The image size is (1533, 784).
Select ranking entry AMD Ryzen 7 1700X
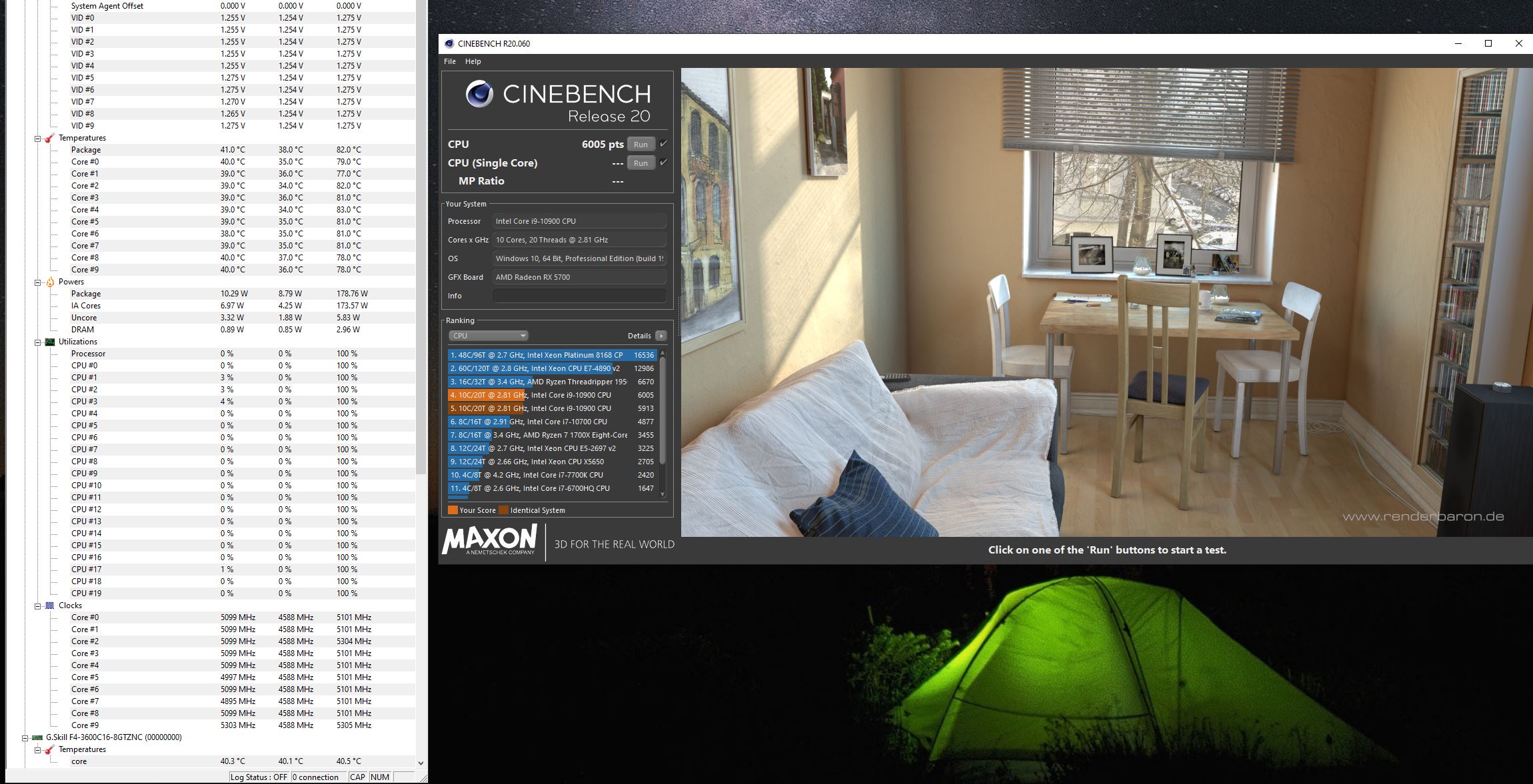[552, 435]
